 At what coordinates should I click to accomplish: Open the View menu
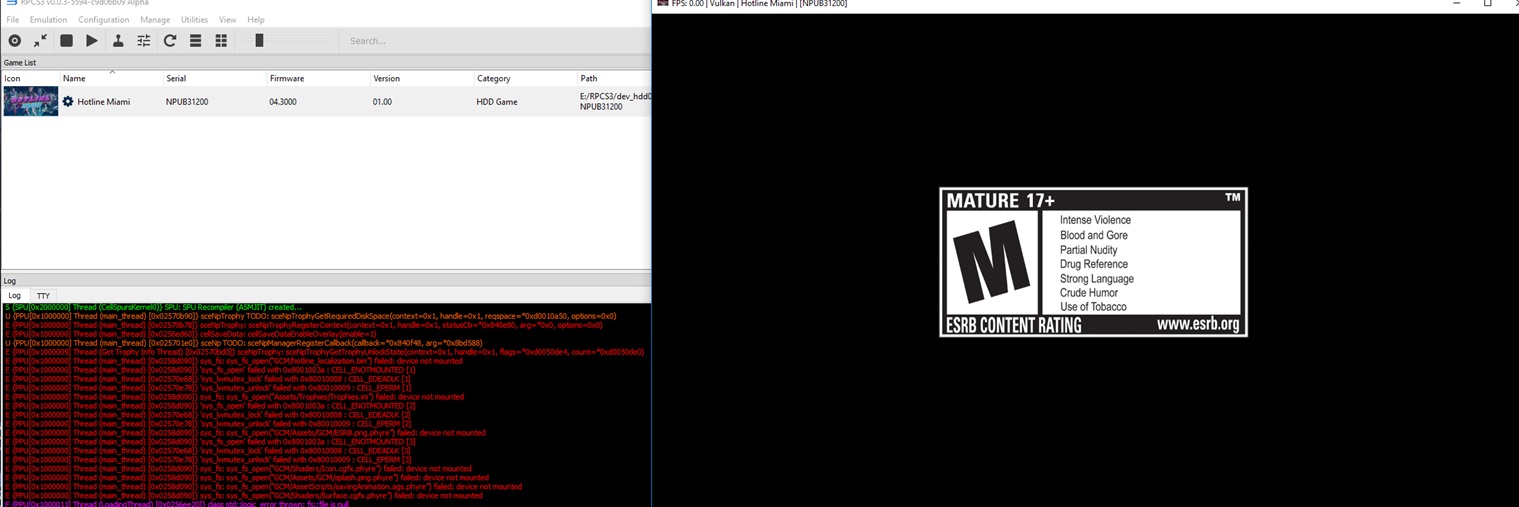[228, 20]
